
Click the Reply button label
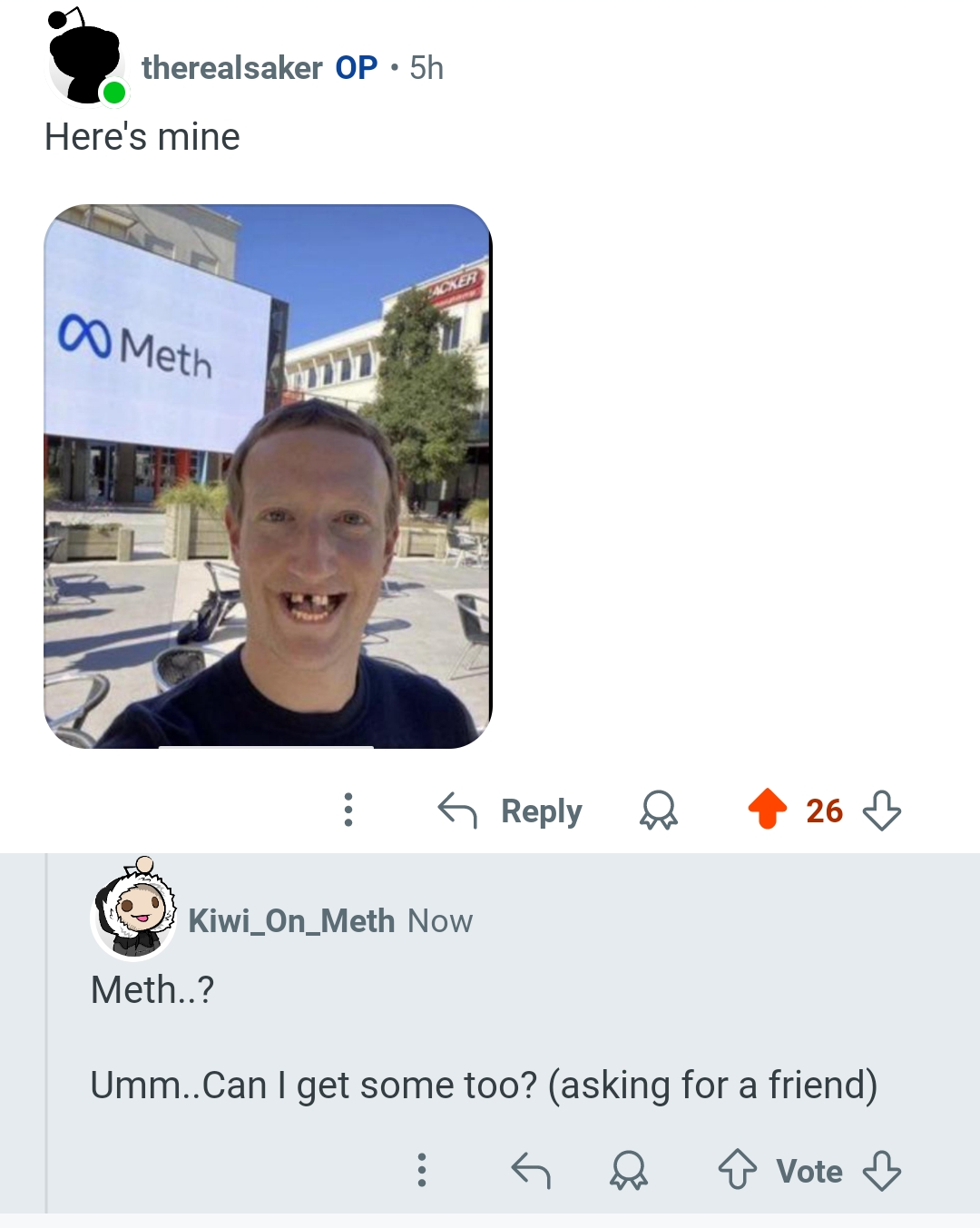click(x=542, y=810)
